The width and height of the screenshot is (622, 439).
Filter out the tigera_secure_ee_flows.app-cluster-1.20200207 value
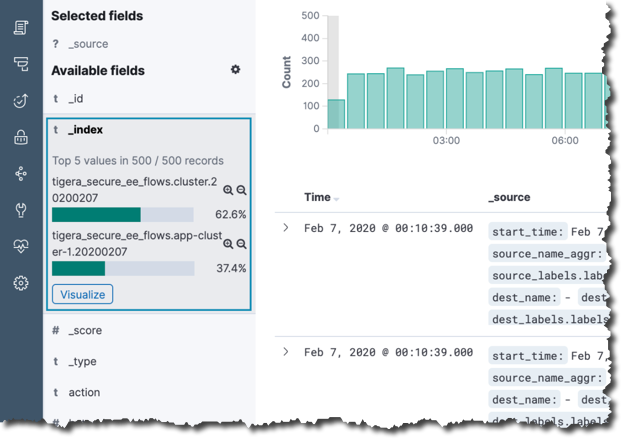tap(241, 243)
